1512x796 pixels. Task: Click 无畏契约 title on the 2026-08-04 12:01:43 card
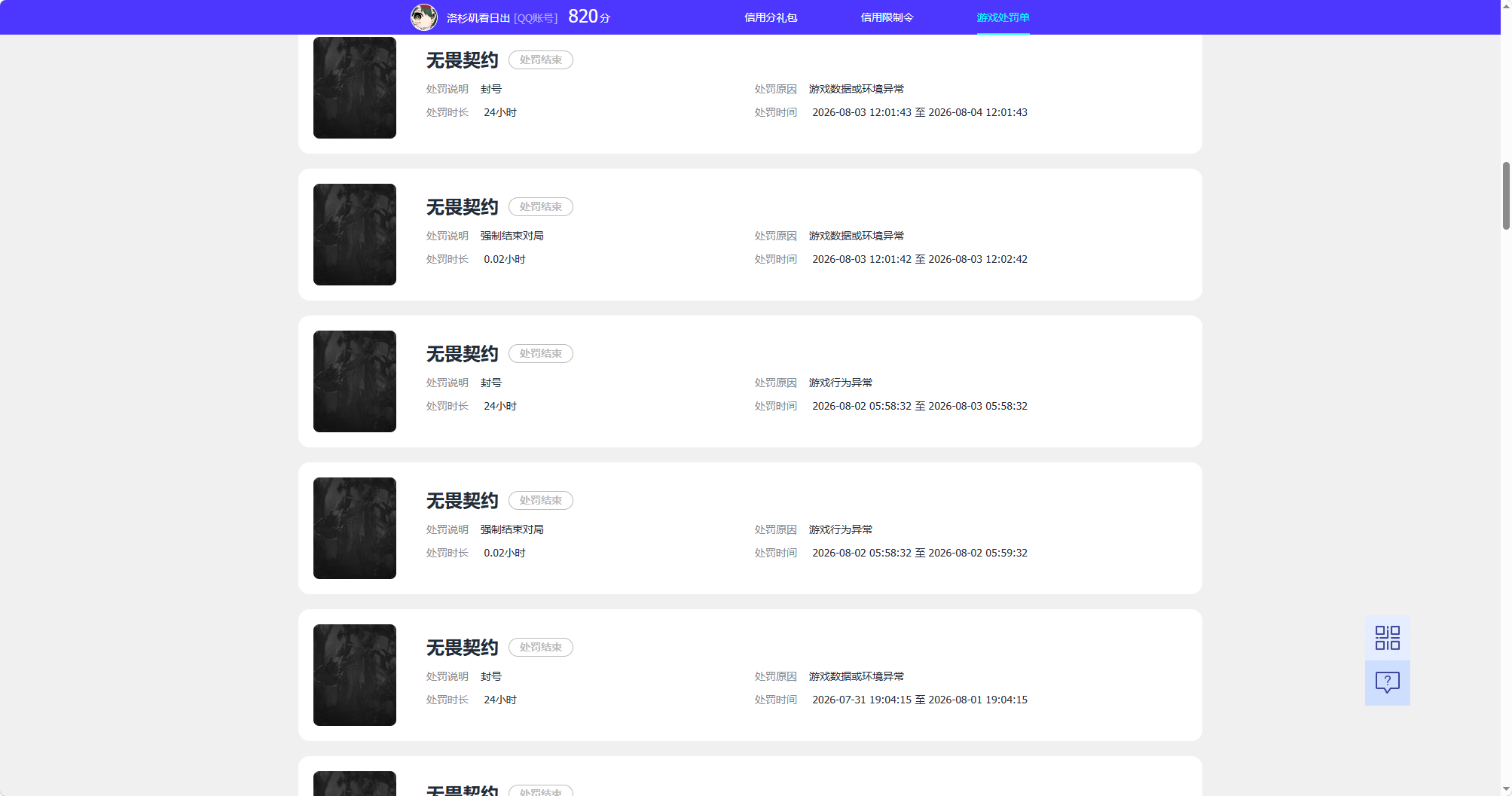click(463, 60)
